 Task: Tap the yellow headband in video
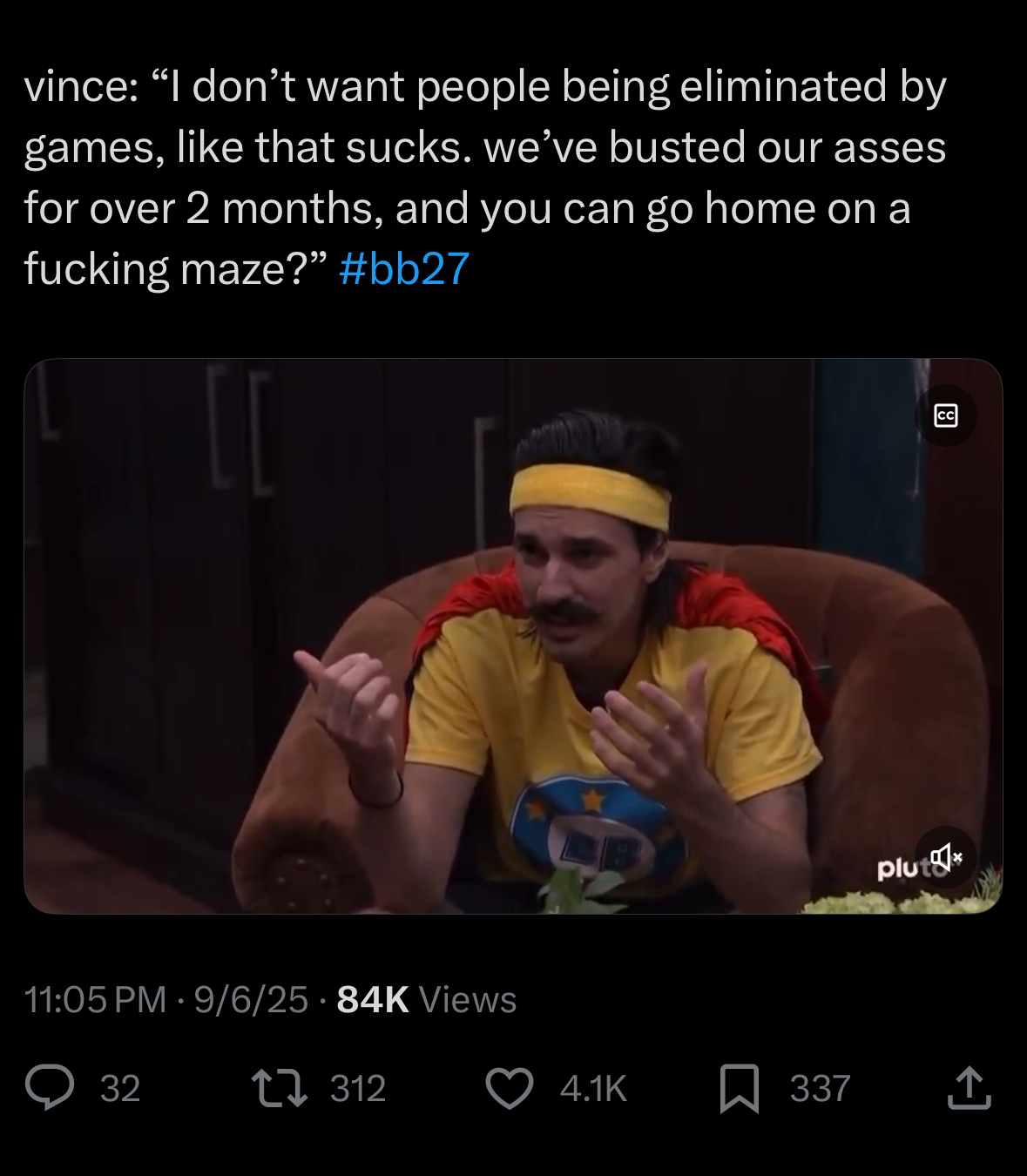[591, 495]
